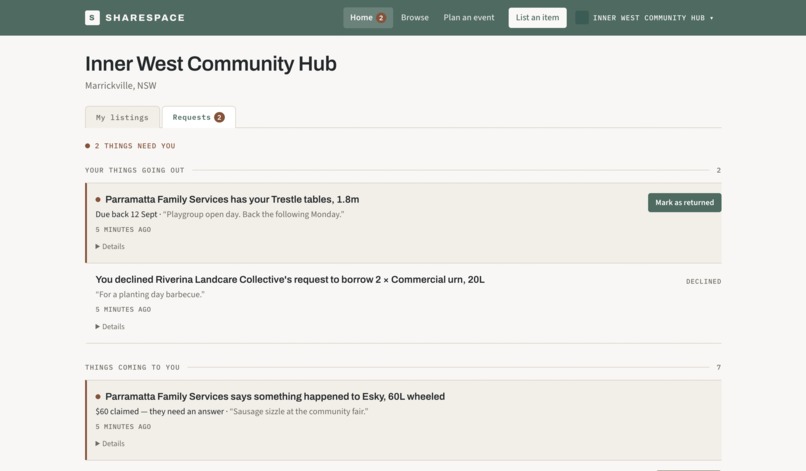Click the declined Riverina Landcare Collective request title
The width and height of the screenshot is (806, 471).
tap(290, 280)
